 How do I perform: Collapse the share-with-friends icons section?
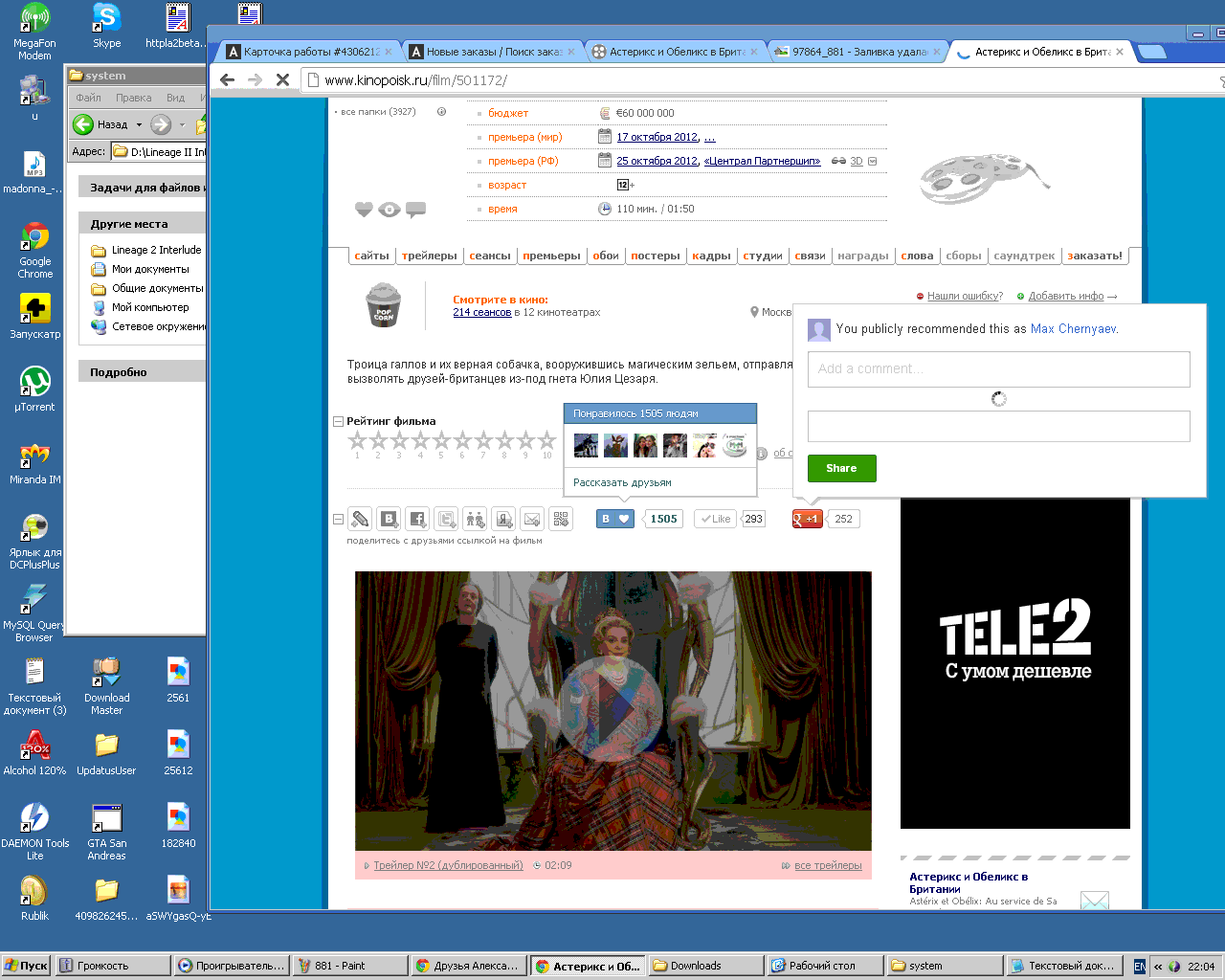[338, 519]
